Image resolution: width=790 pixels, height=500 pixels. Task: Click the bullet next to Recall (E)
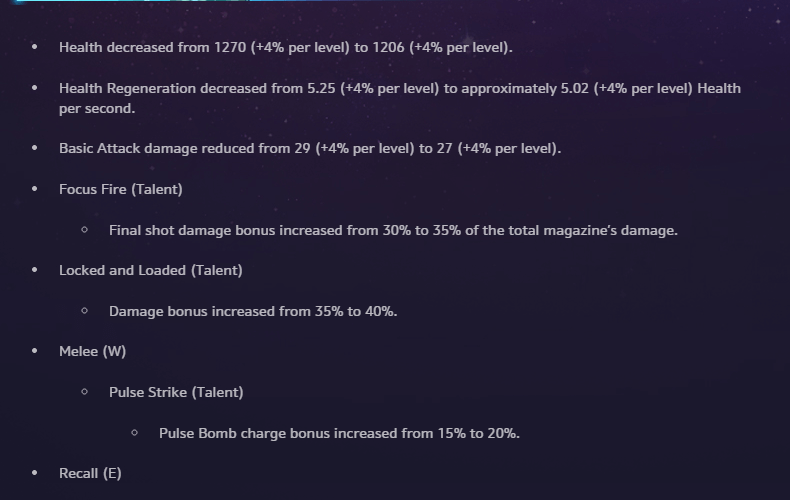tap(35, 473)
